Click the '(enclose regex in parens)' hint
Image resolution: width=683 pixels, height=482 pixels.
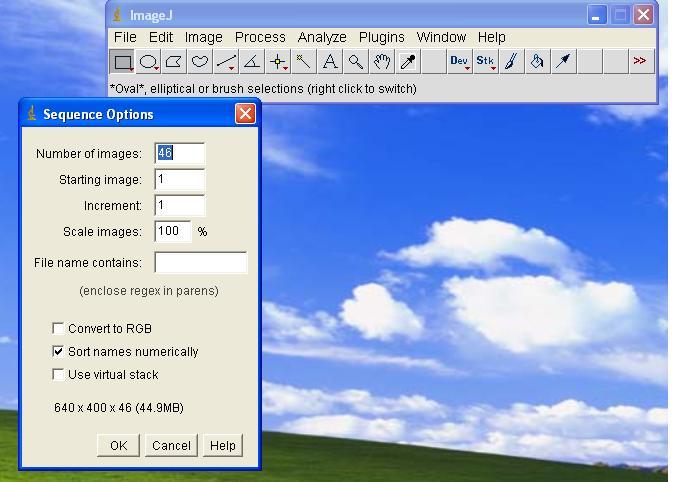[x=149, y=291]
